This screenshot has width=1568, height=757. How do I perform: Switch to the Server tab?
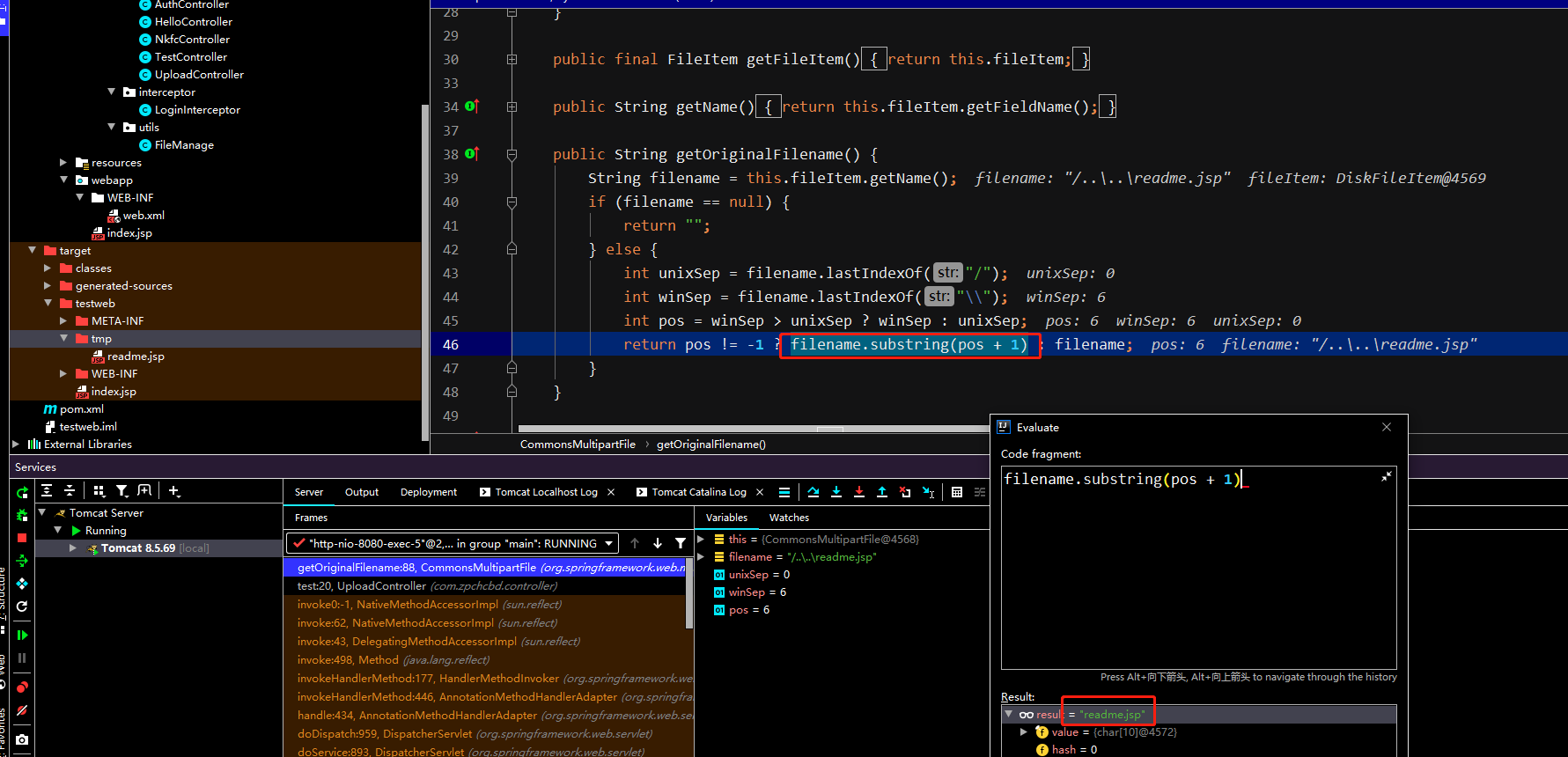pyautogui.click(x=308, y=492)
